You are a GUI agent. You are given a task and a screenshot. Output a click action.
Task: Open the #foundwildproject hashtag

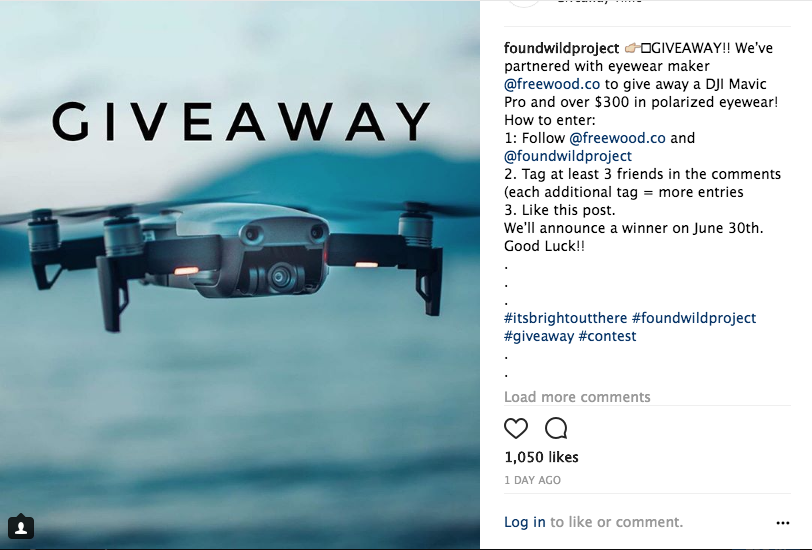click(694, 318)
